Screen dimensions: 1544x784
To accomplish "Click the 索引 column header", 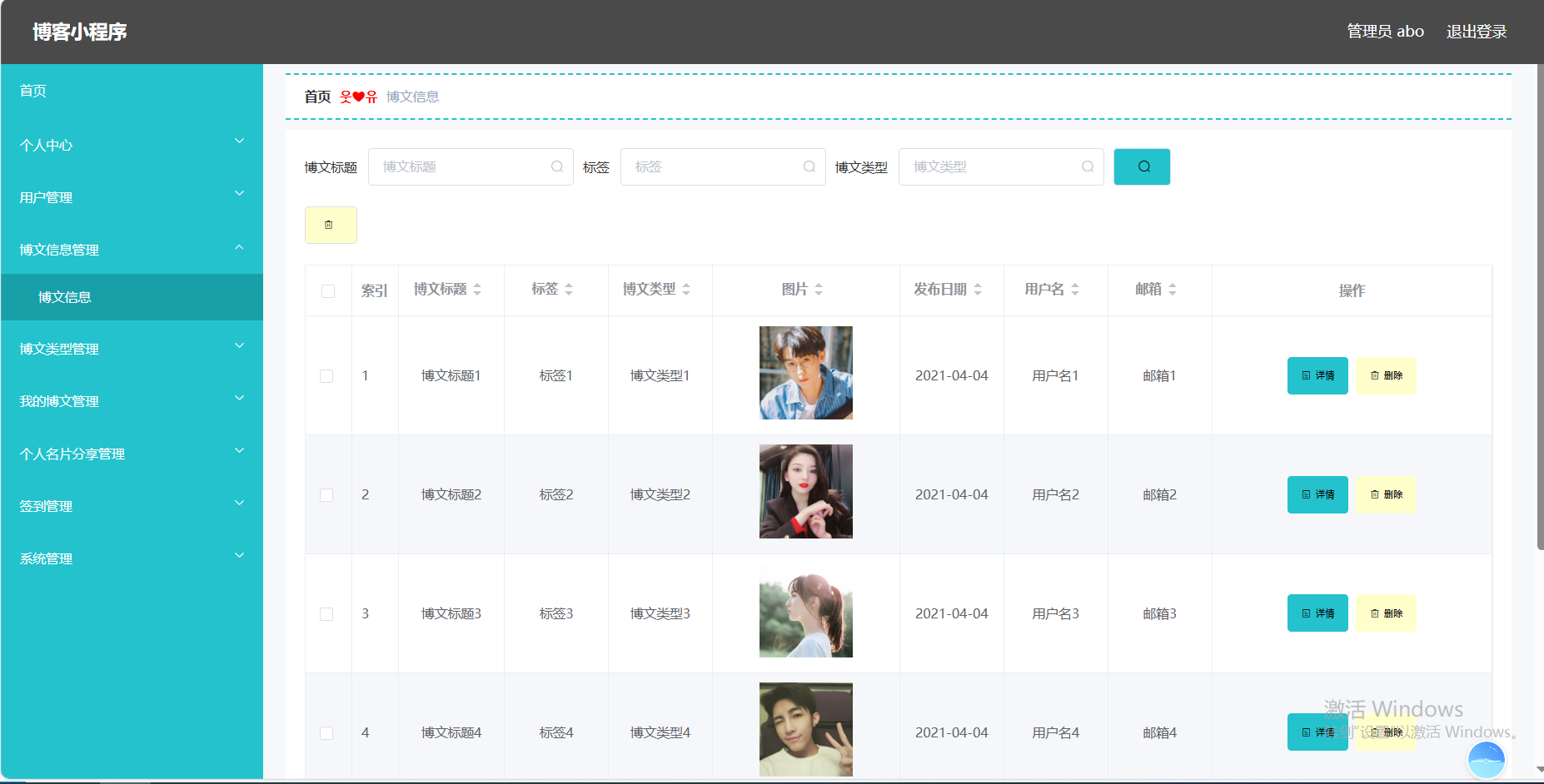I will click(x=374, y=290).
